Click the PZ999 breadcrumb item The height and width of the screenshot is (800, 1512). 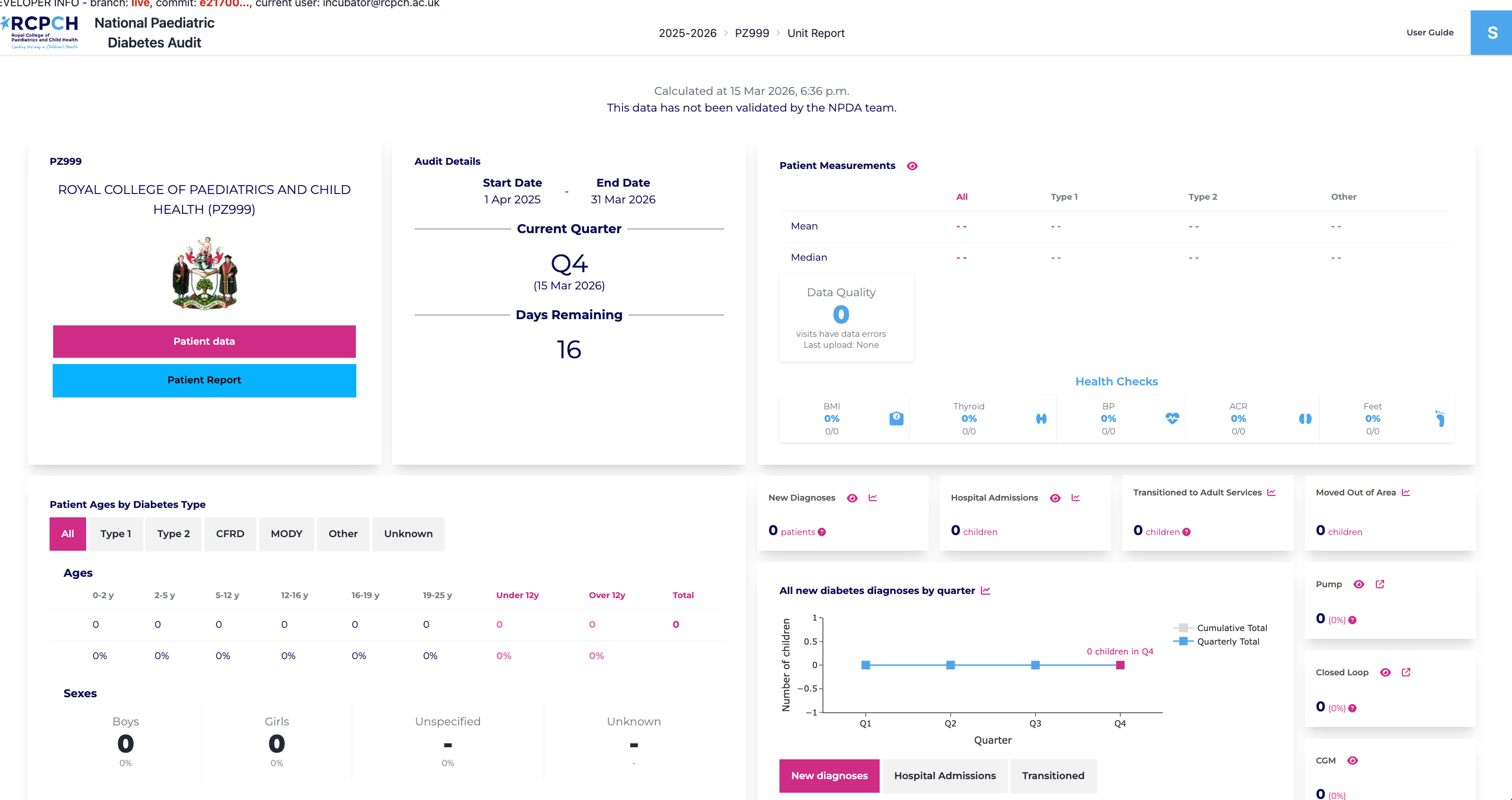751,33
